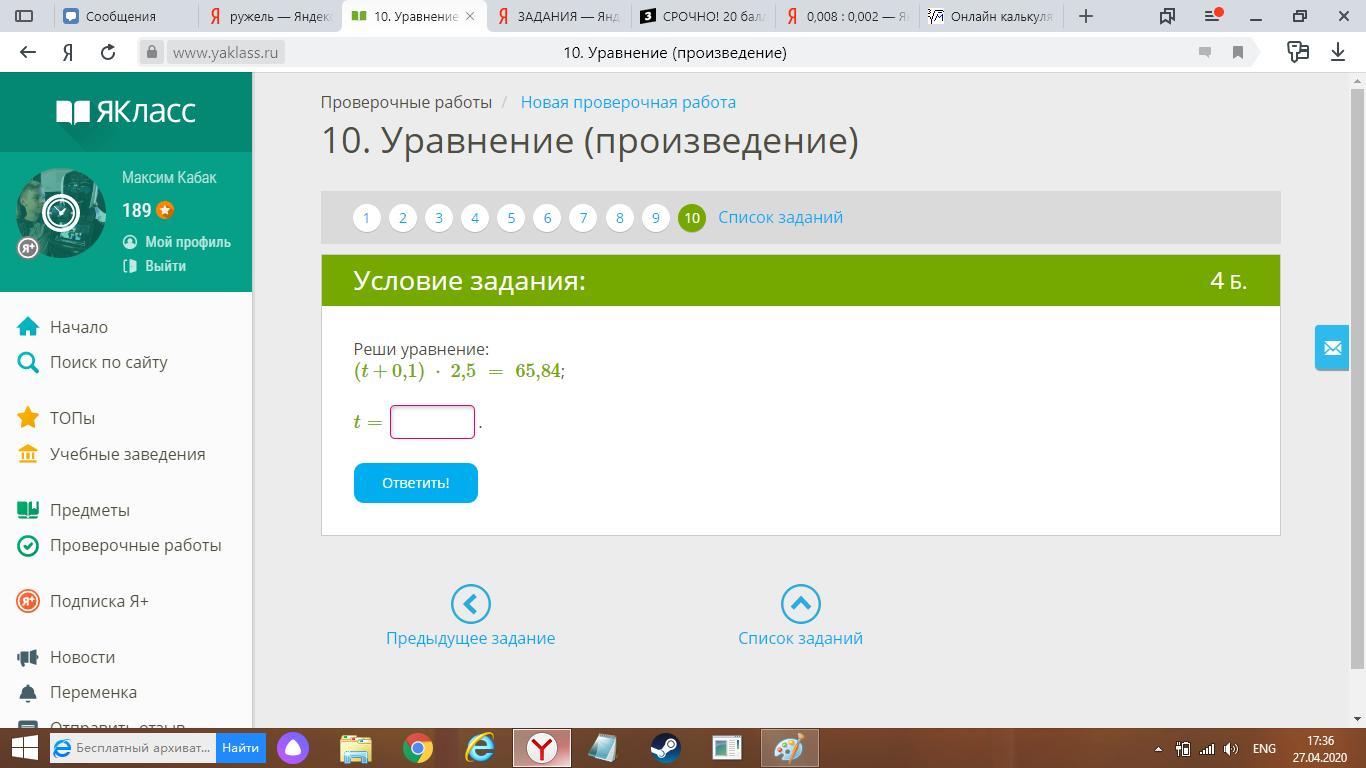The image size is (1366, 768).
Task: Open Подписка Я+ in the sidebar
Action: 99,601
